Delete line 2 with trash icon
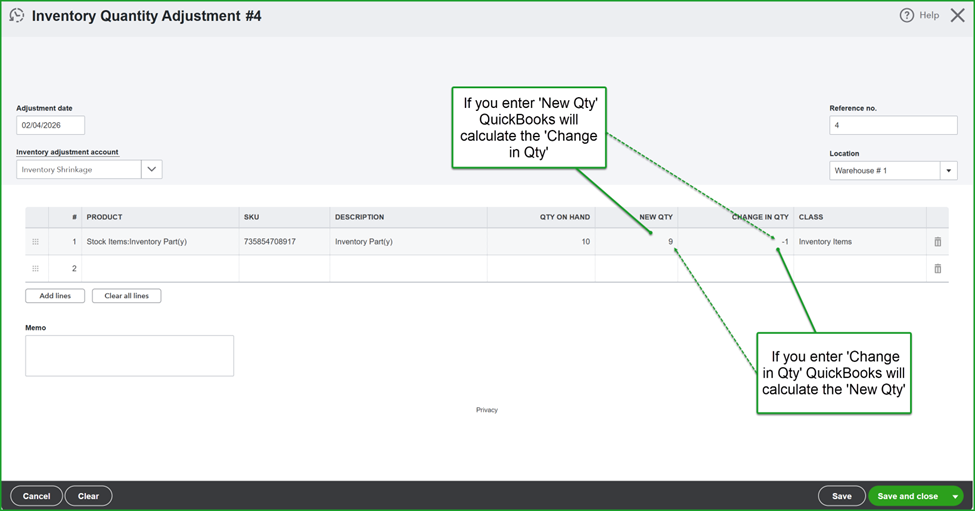Image resolution: width=975 pixels, height=511 pixels. tap(937, 269)
